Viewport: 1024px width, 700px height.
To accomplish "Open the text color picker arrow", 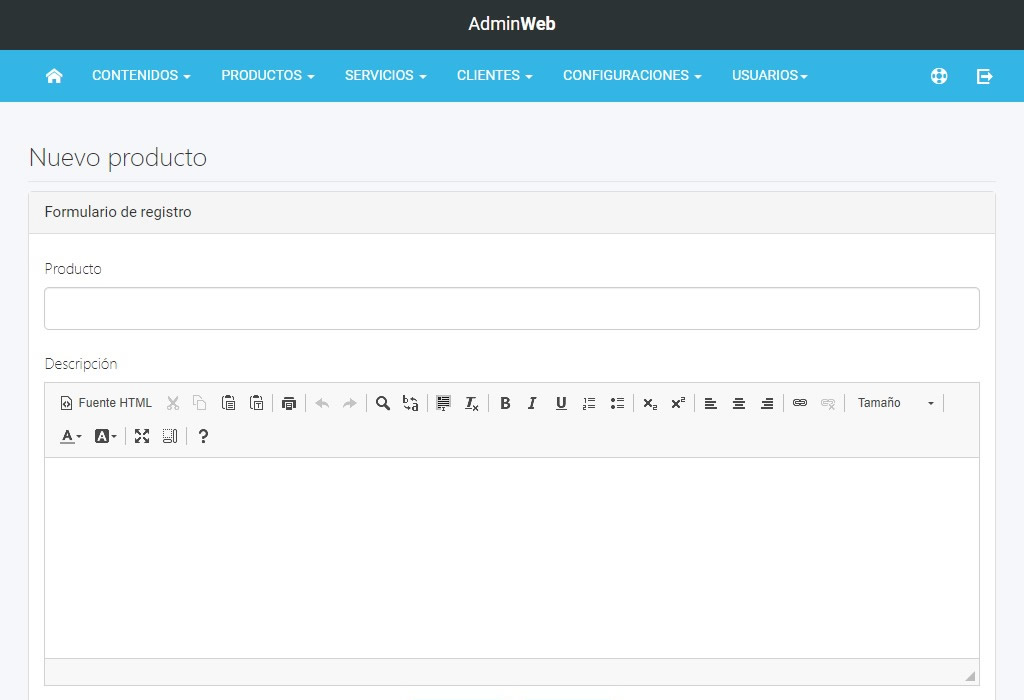I will pos(78,436).
